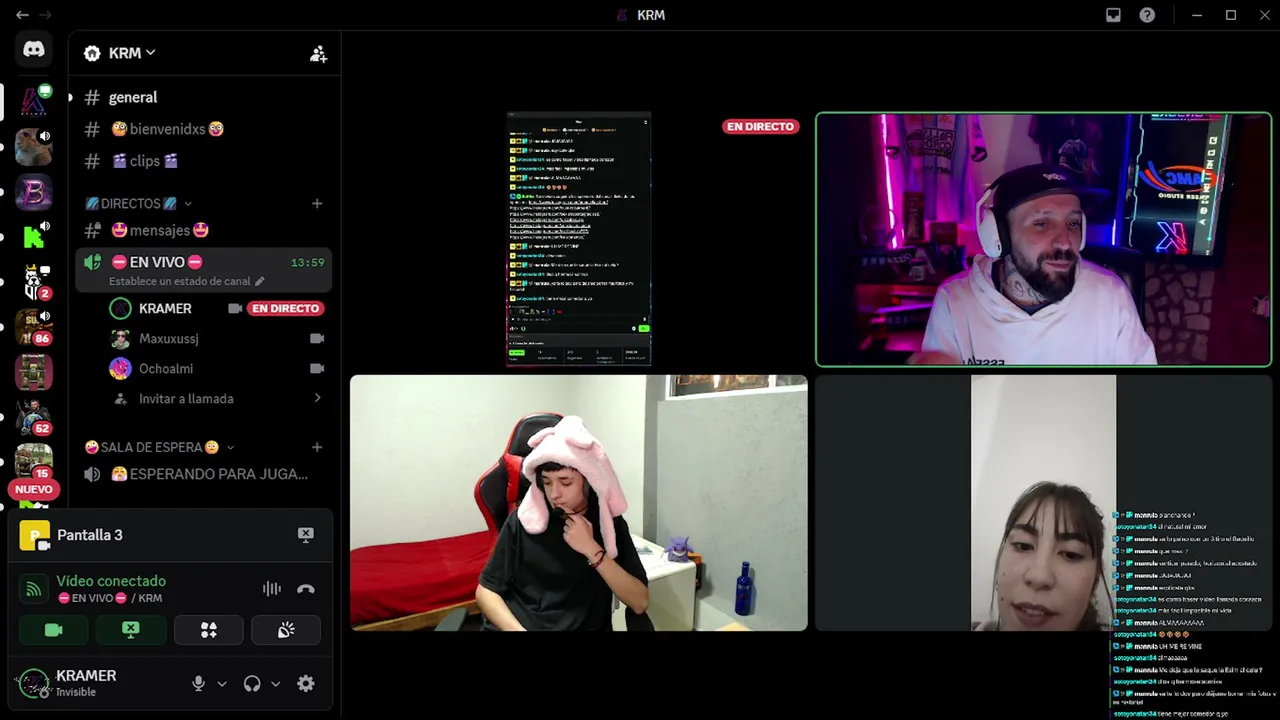
Task: Open the soundboard
Action: pos(286,630)
